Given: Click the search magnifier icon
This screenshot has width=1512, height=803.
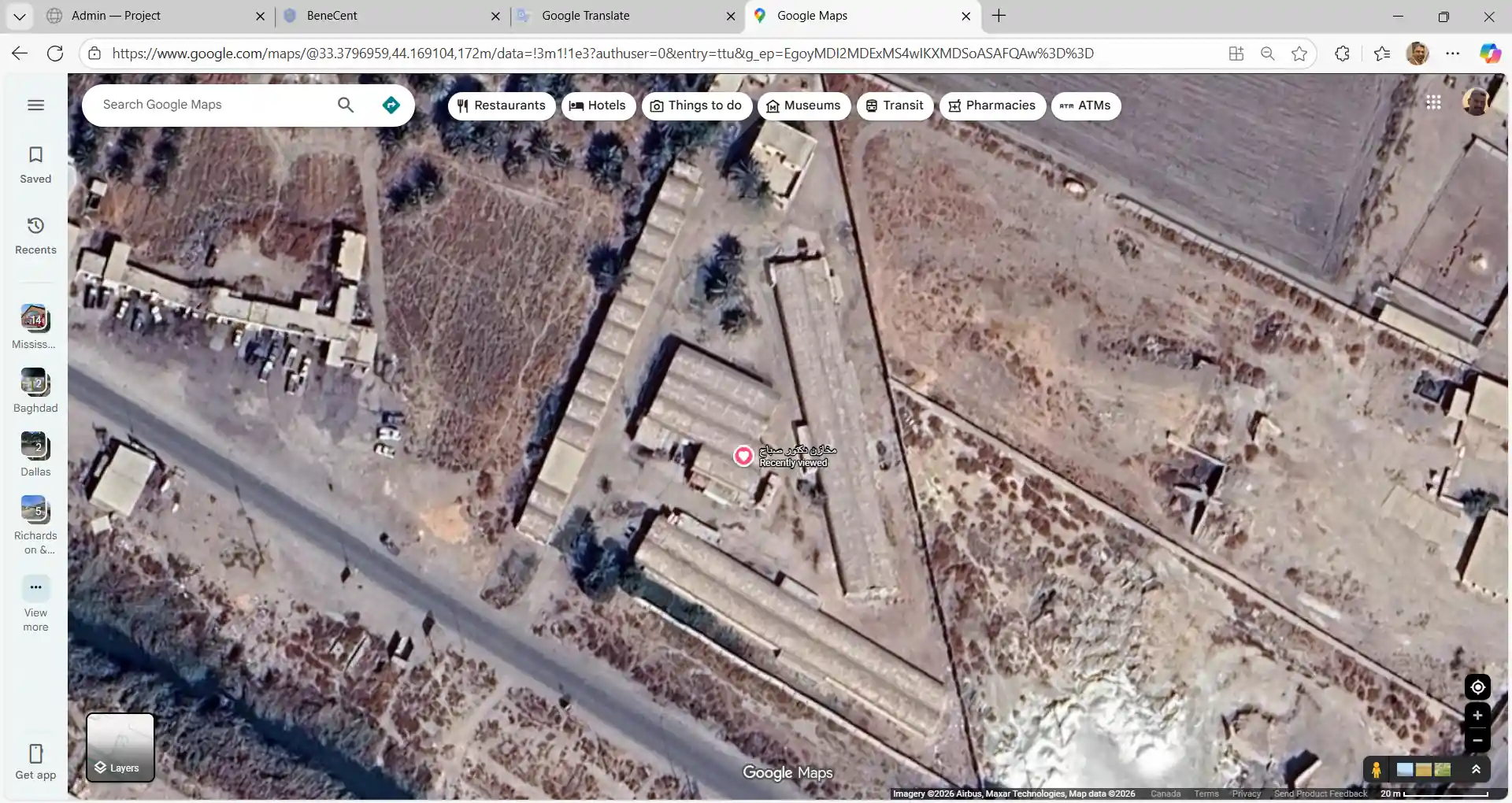Looking at the screenshot, I should click(345, 105).
